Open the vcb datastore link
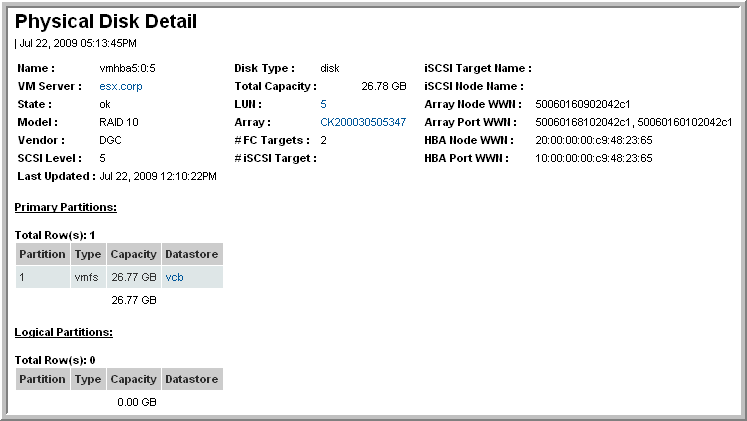The width and height of the screenshot is (747, 421). tap(174, 277)
